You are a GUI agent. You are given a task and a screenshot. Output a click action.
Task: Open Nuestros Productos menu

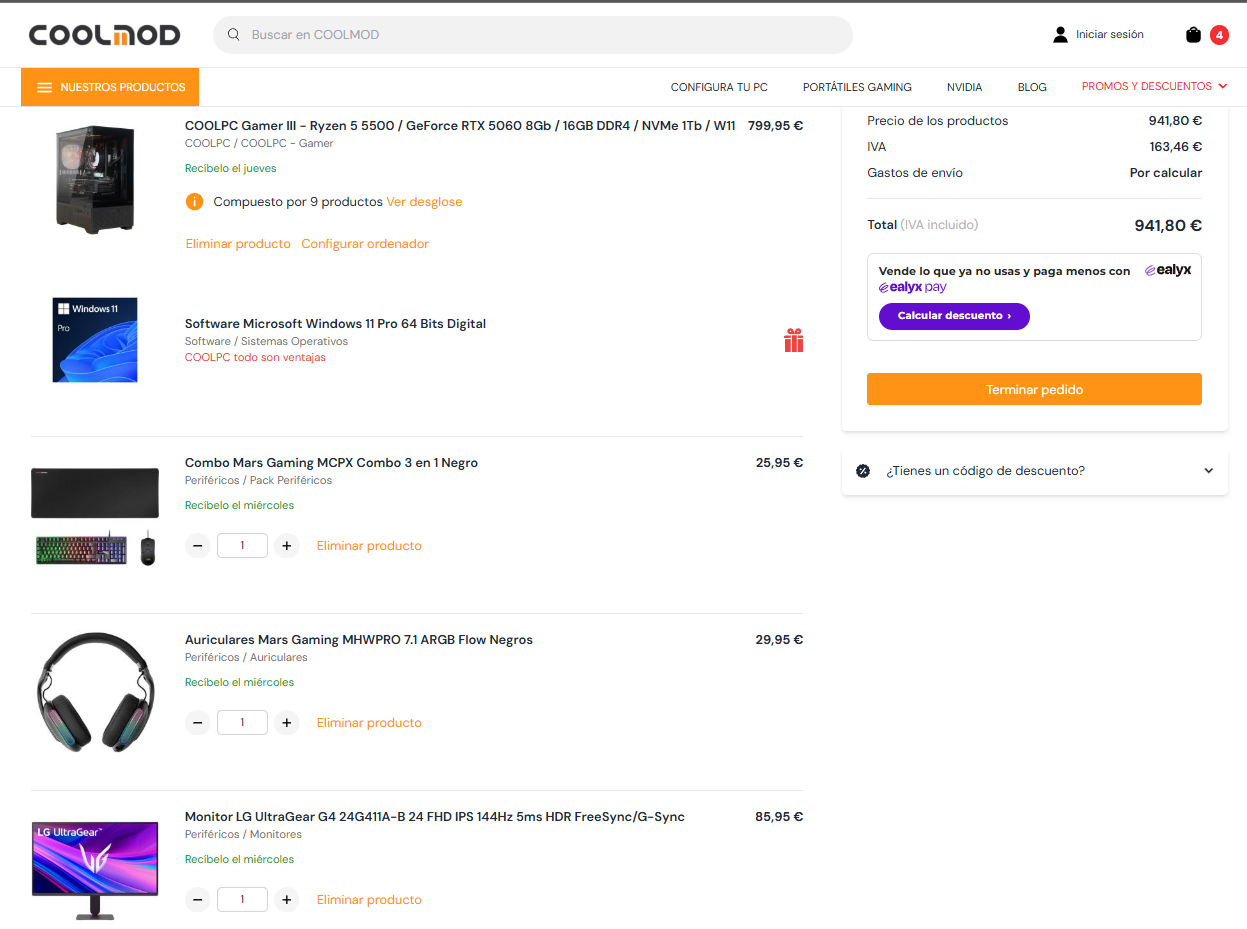[x=110, y=87]
